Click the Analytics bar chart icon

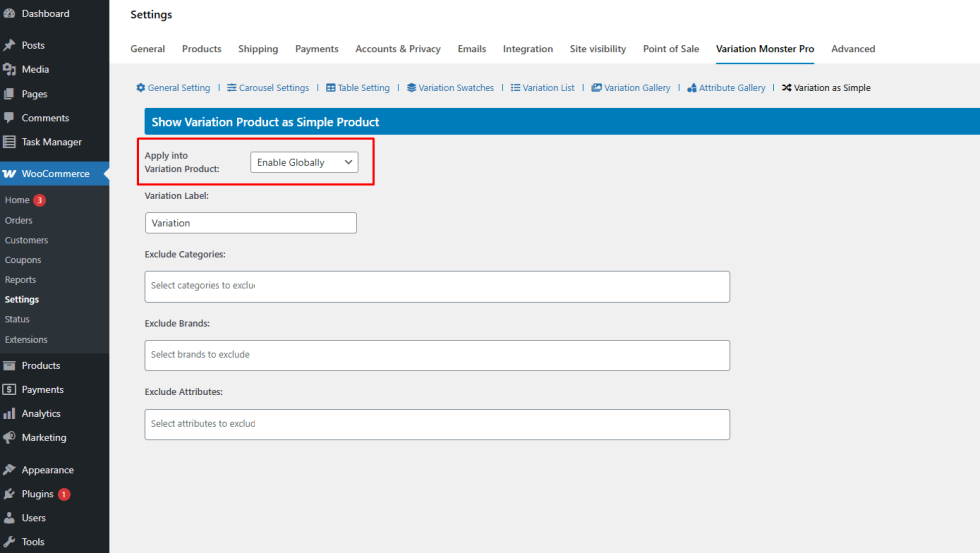point(9,414)
